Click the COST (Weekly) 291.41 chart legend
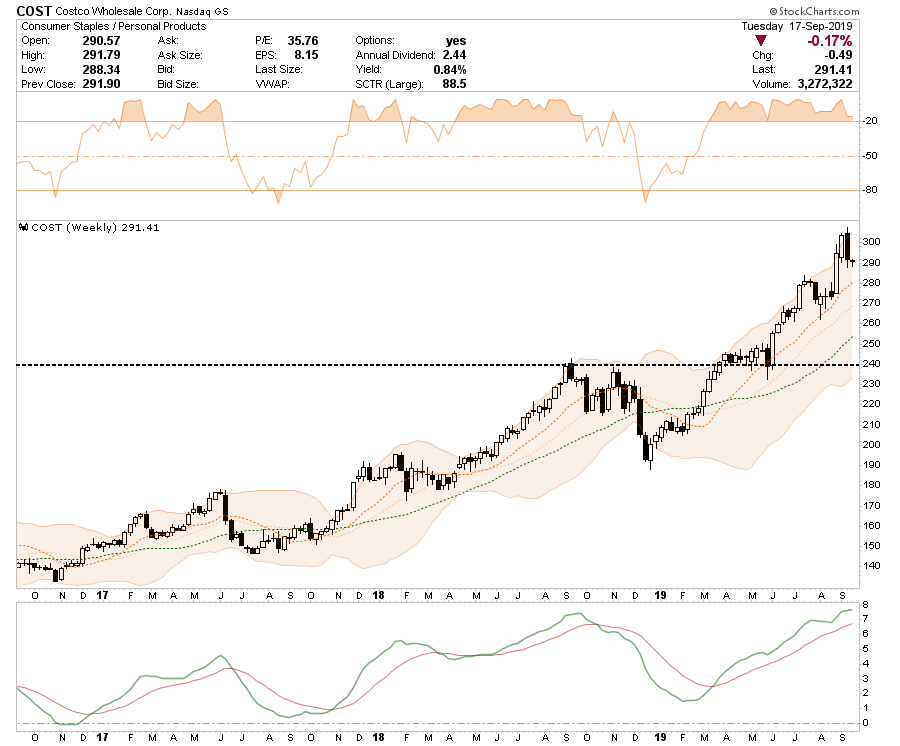900x746 pixels. pyautogui.click(x=95, y=228)
